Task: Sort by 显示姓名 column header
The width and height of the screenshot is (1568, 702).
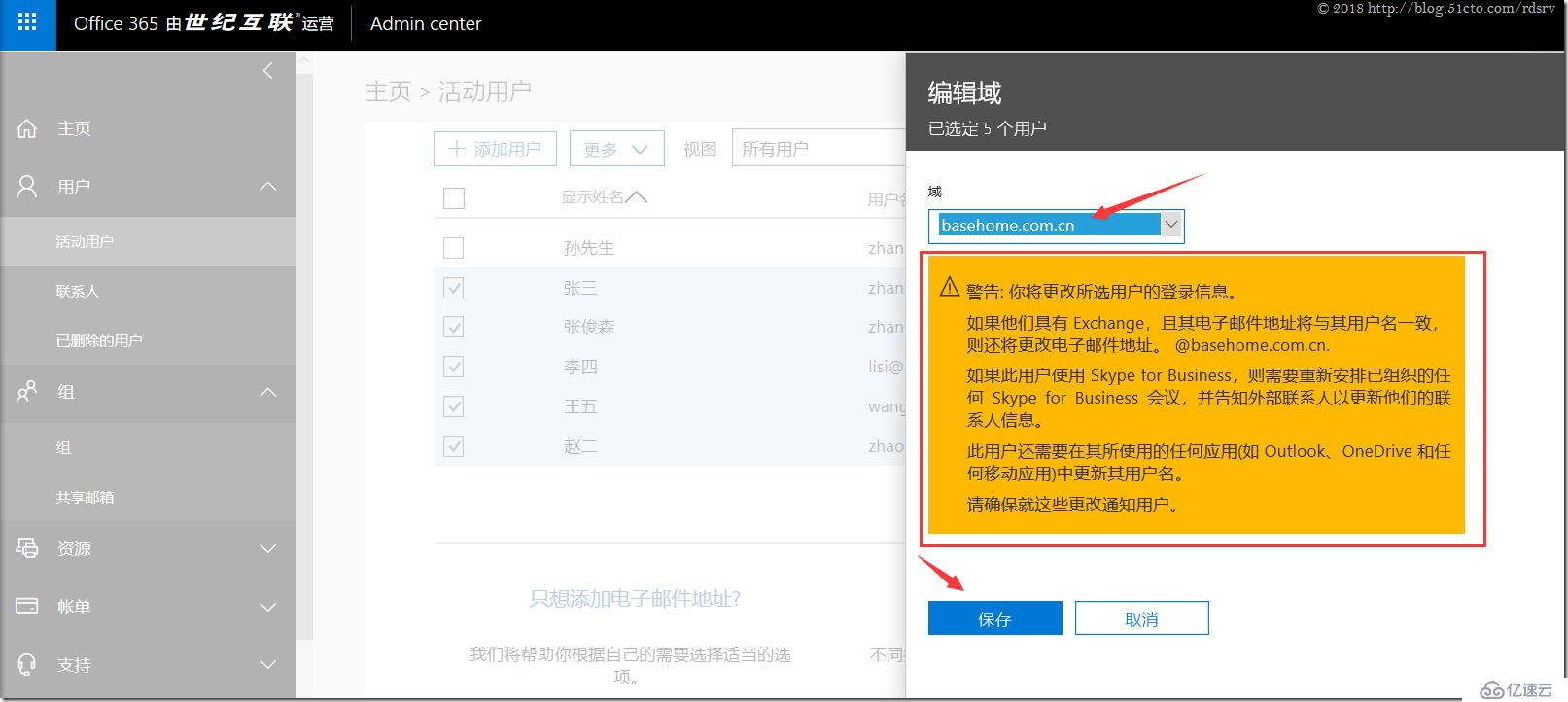Action: pos(604,197)
